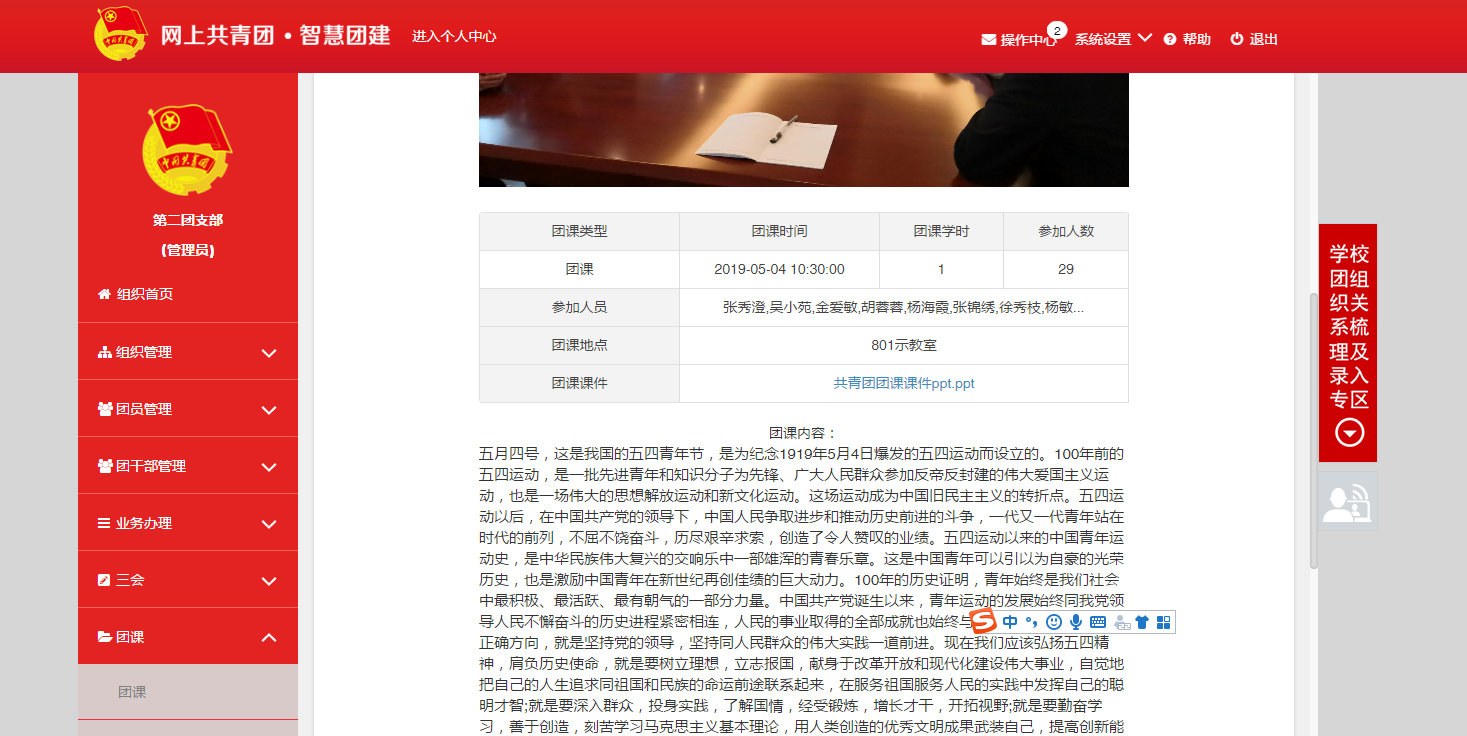Viewport: 1467px width, 736px height.
Task: Open 组织首页 in the sidebar
Action: [x=144, y=294]
